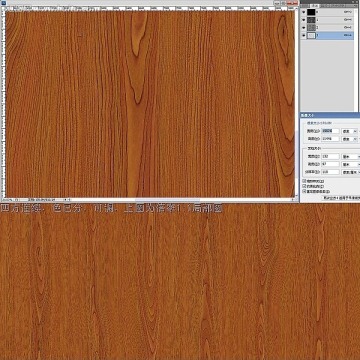Open the pixel width unit dropdown
Viewport: 360px width, 360px height.
click(x=350, y=131)
